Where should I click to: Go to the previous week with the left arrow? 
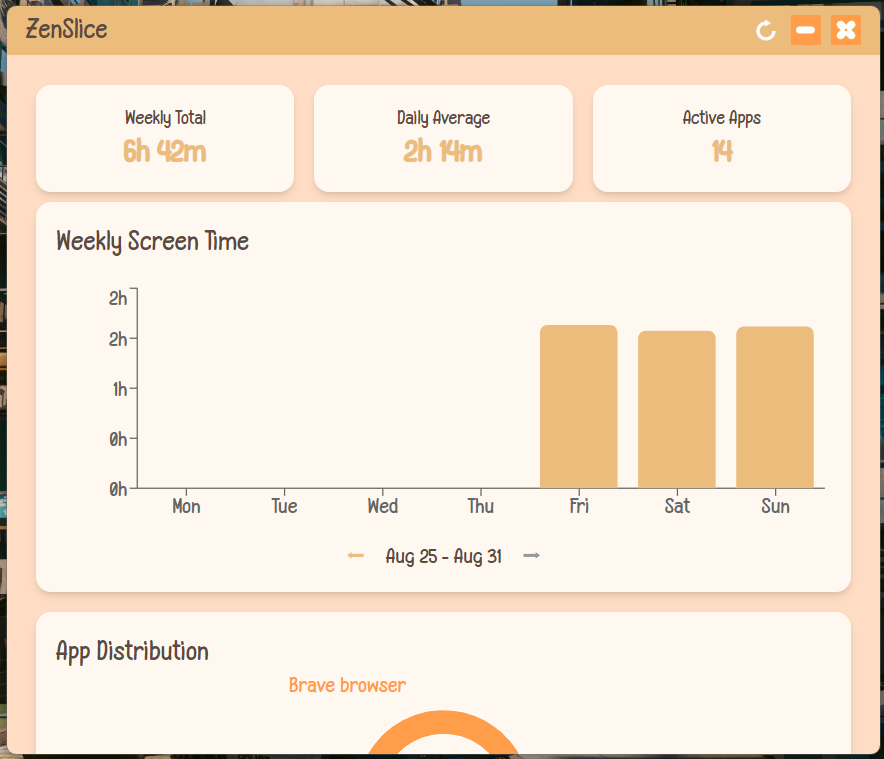point(355,555)
